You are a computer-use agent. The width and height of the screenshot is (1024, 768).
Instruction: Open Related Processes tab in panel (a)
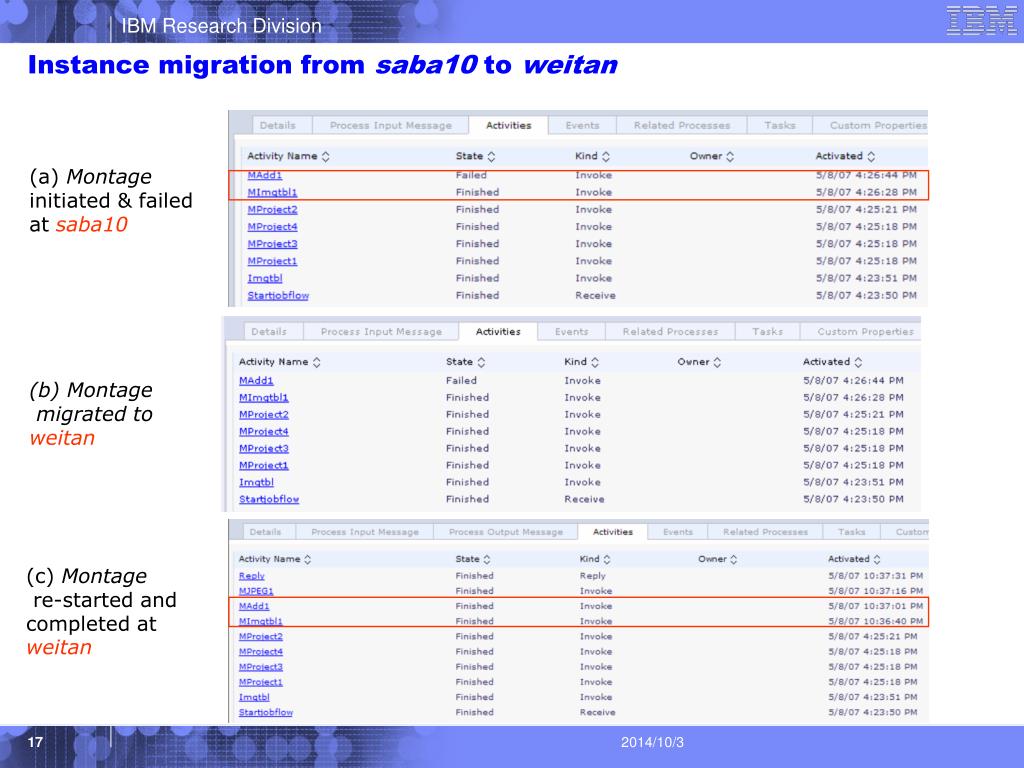click(x=682, y=125)
